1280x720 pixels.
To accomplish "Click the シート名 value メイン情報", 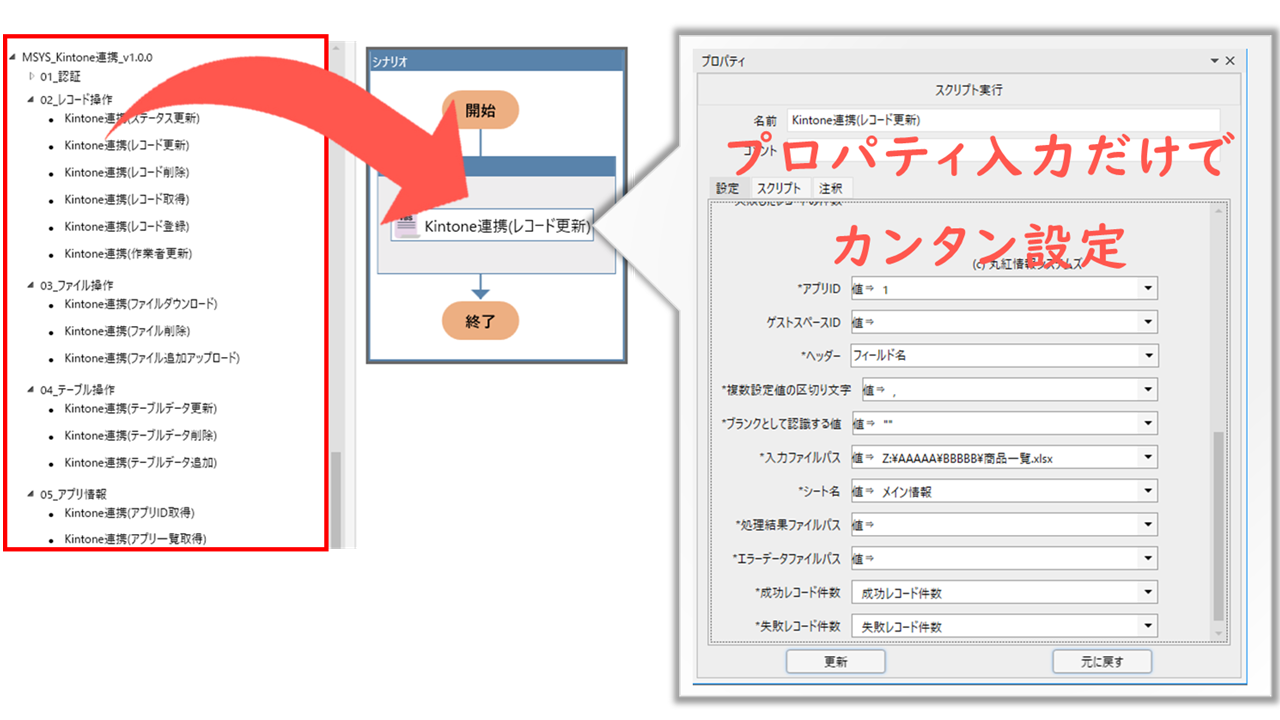I will click(x=908, y=492).
